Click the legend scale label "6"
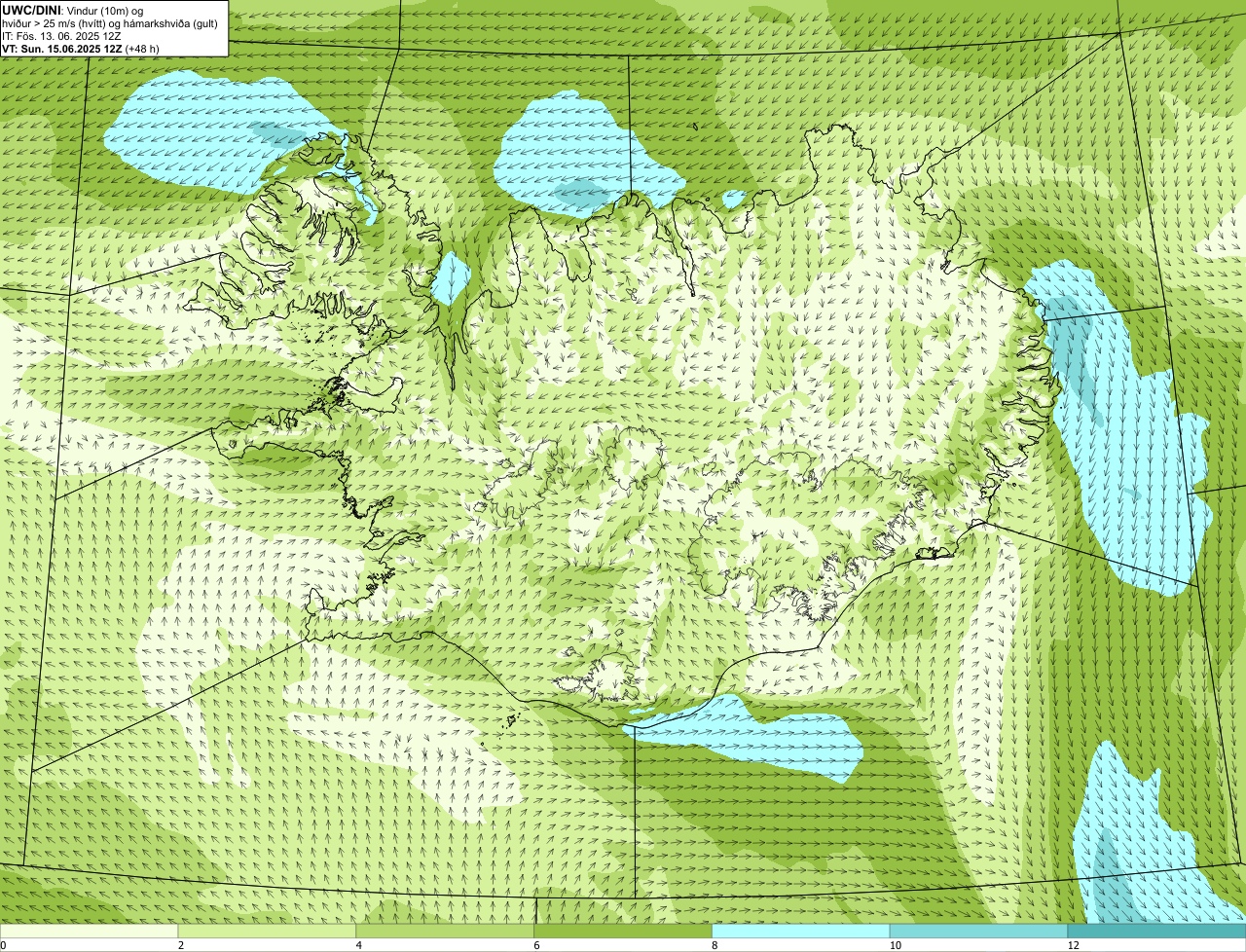 pyautogui.click(x=536, y=945)
